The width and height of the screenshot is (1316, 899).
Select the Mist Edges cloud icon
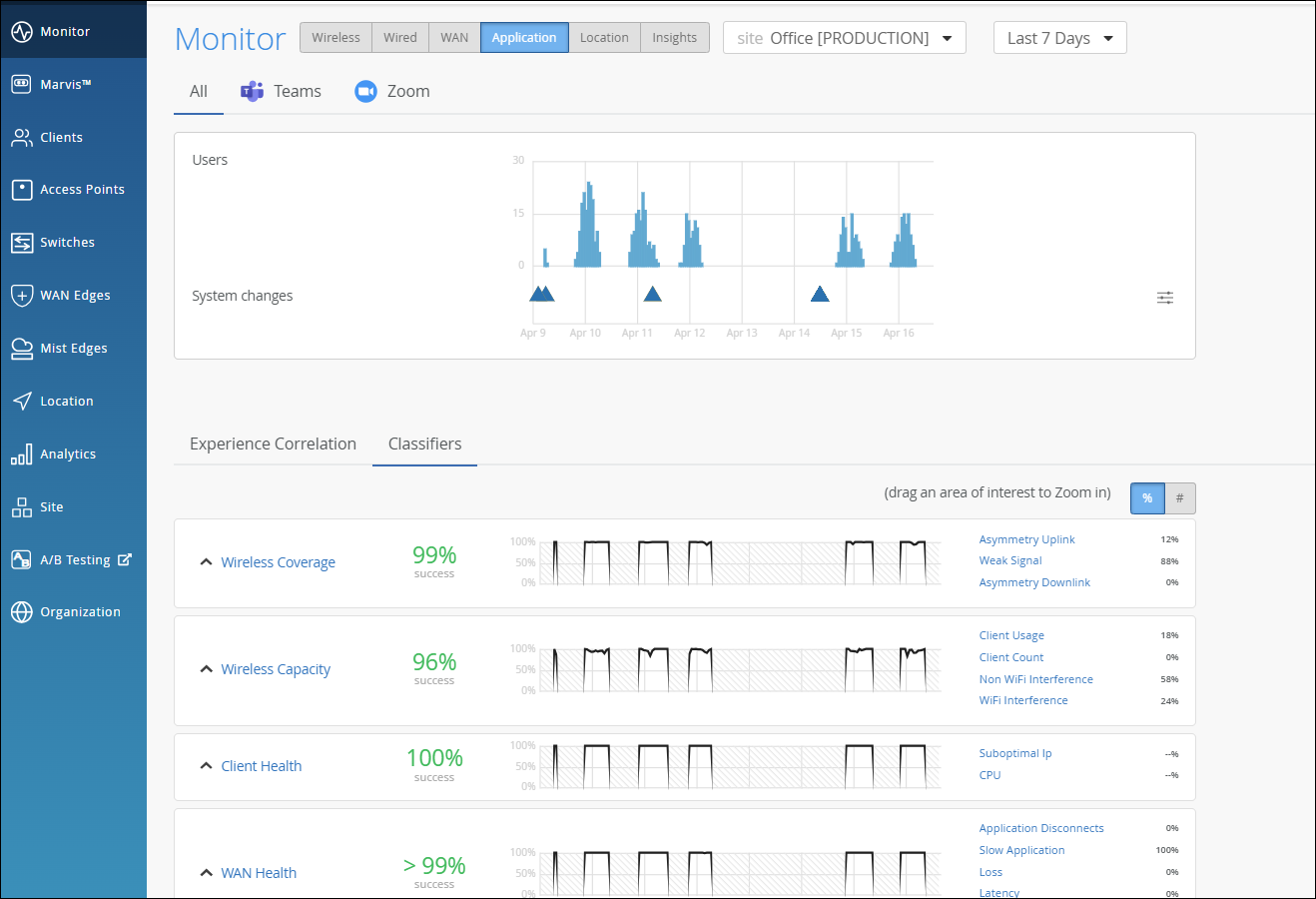point(22,349)
